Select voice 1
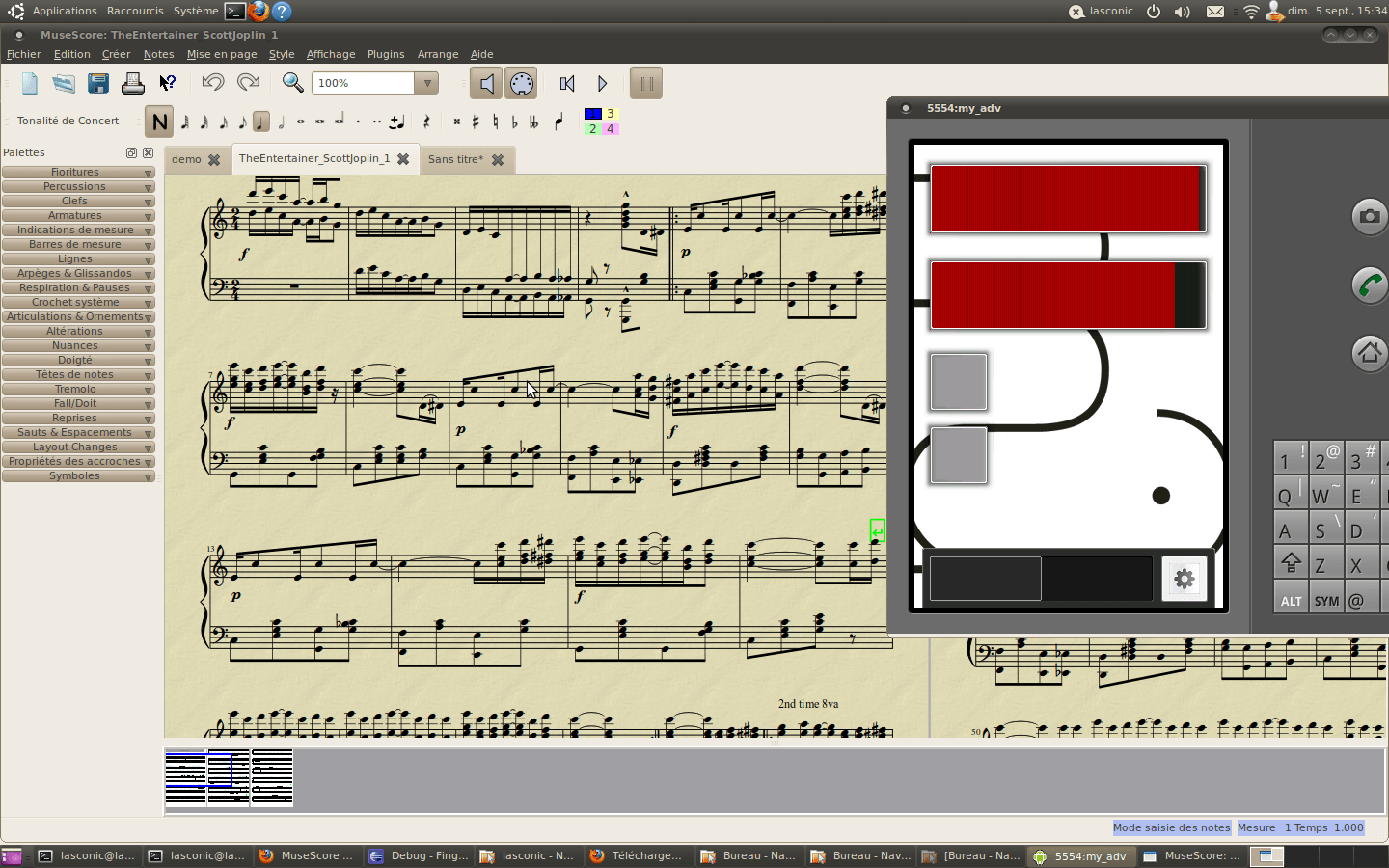Image resolution: width=1389 pixels, height=868 pixels. [x=593, y=114]
